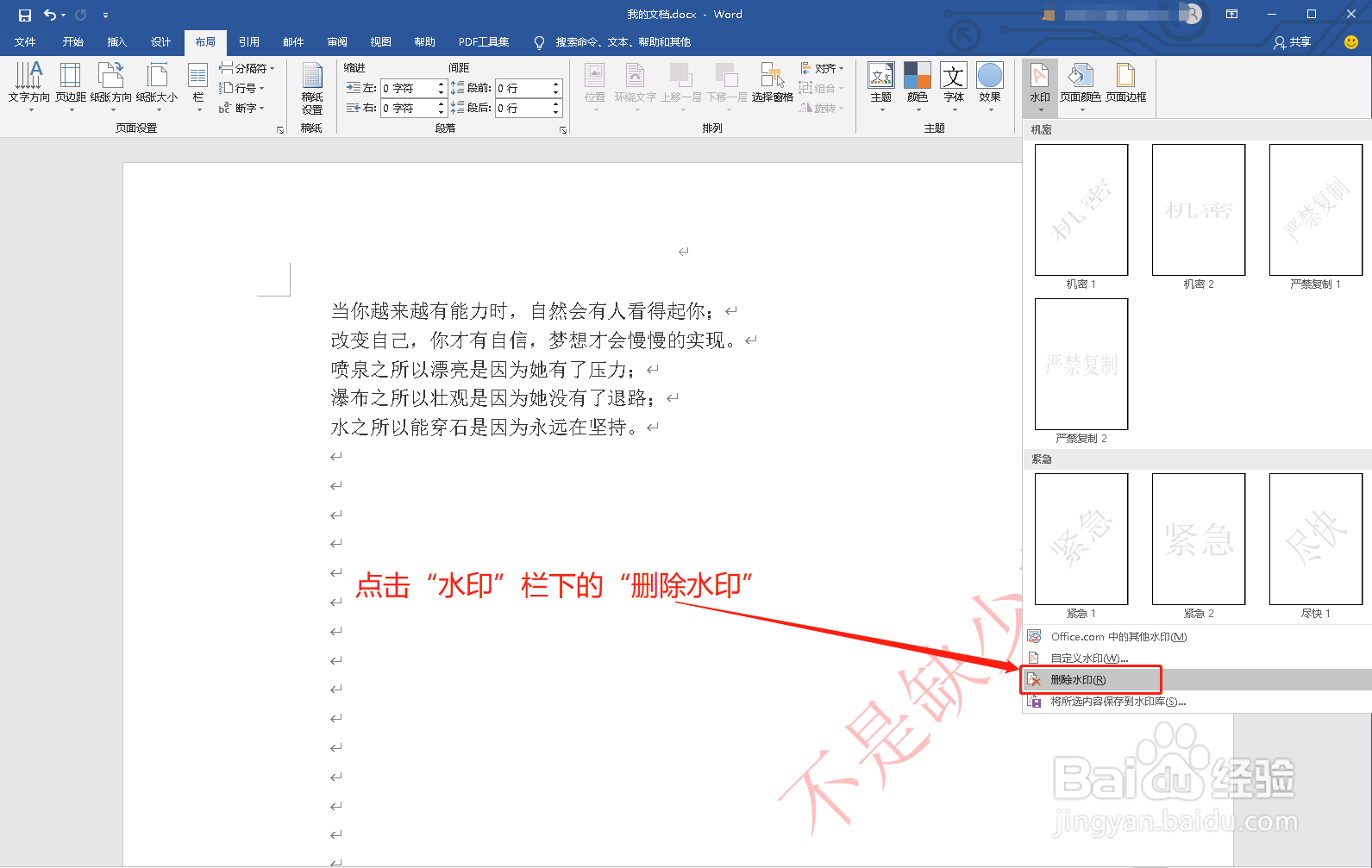Switch to the PDF工具集 tab
The image size is (1372, 868).
point(484,42)
